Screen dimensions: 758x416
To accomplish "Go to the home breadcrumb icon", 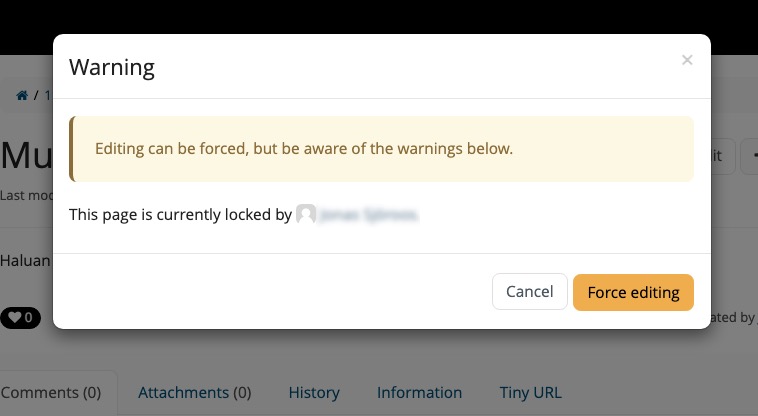I will coord(22,95).
